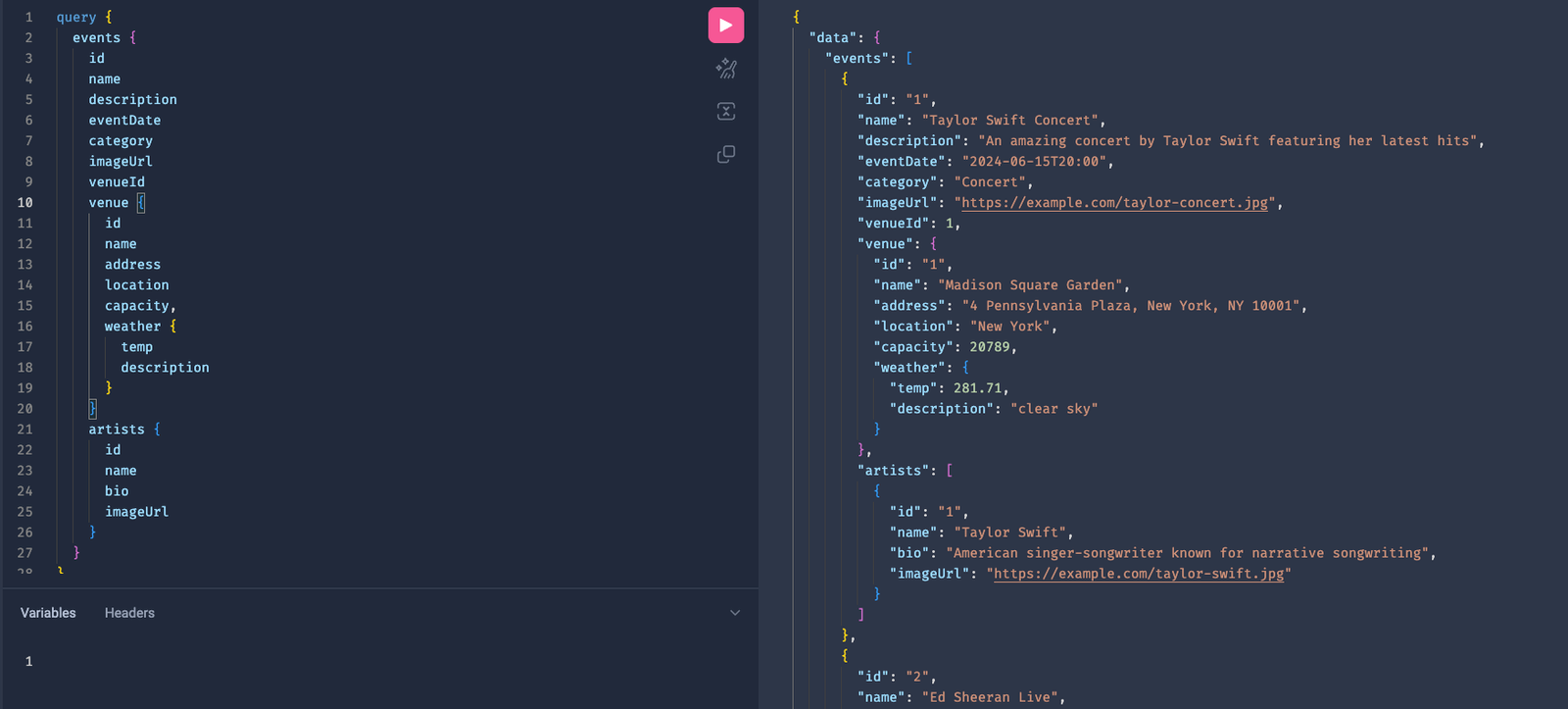Click the 'weather' field on line 16

pos(132,327)
